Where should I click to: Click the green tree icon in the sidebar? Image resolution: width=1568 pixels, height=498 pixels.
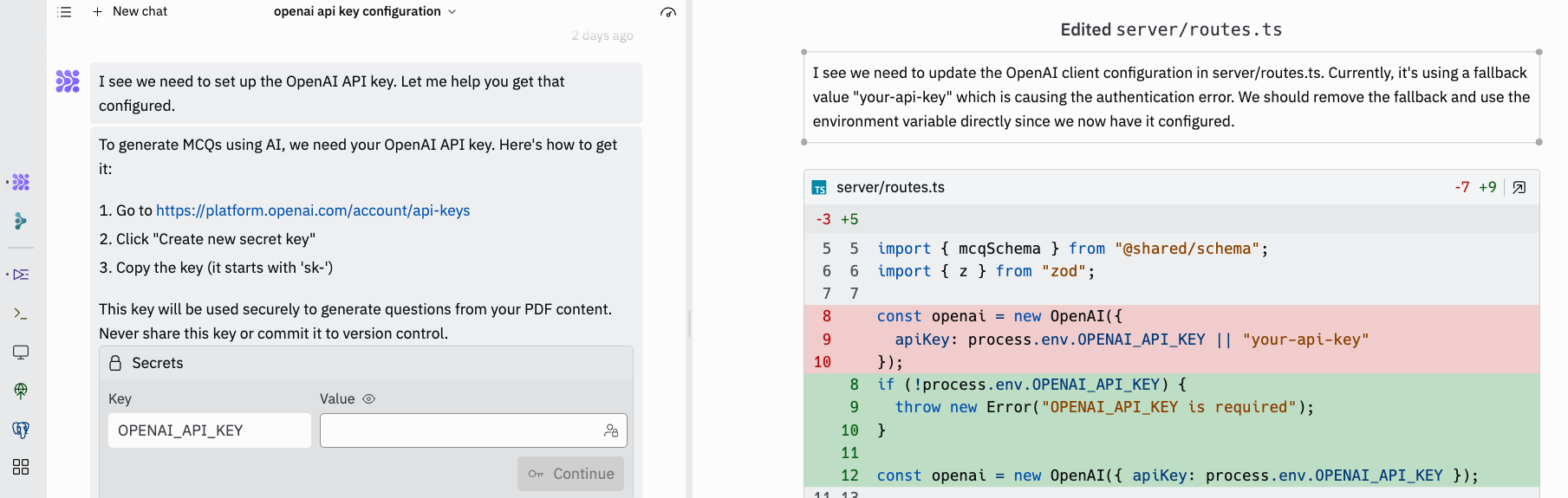[21, 391]
